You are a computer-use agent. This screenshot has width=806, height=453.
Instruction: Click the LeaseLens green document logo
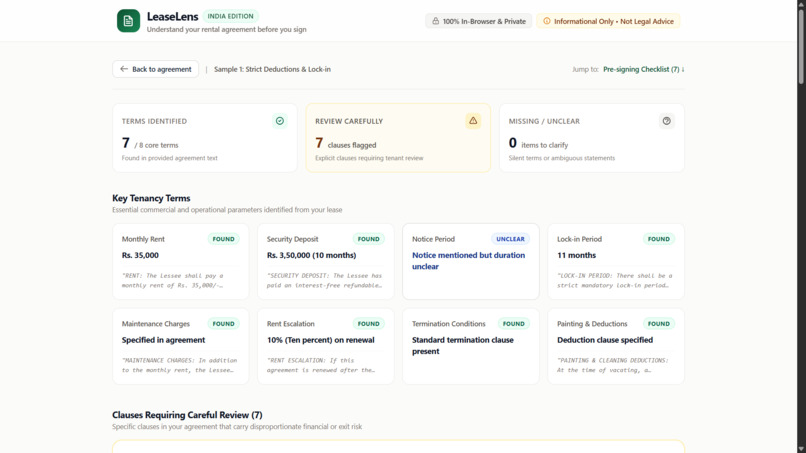pos(128,21)
